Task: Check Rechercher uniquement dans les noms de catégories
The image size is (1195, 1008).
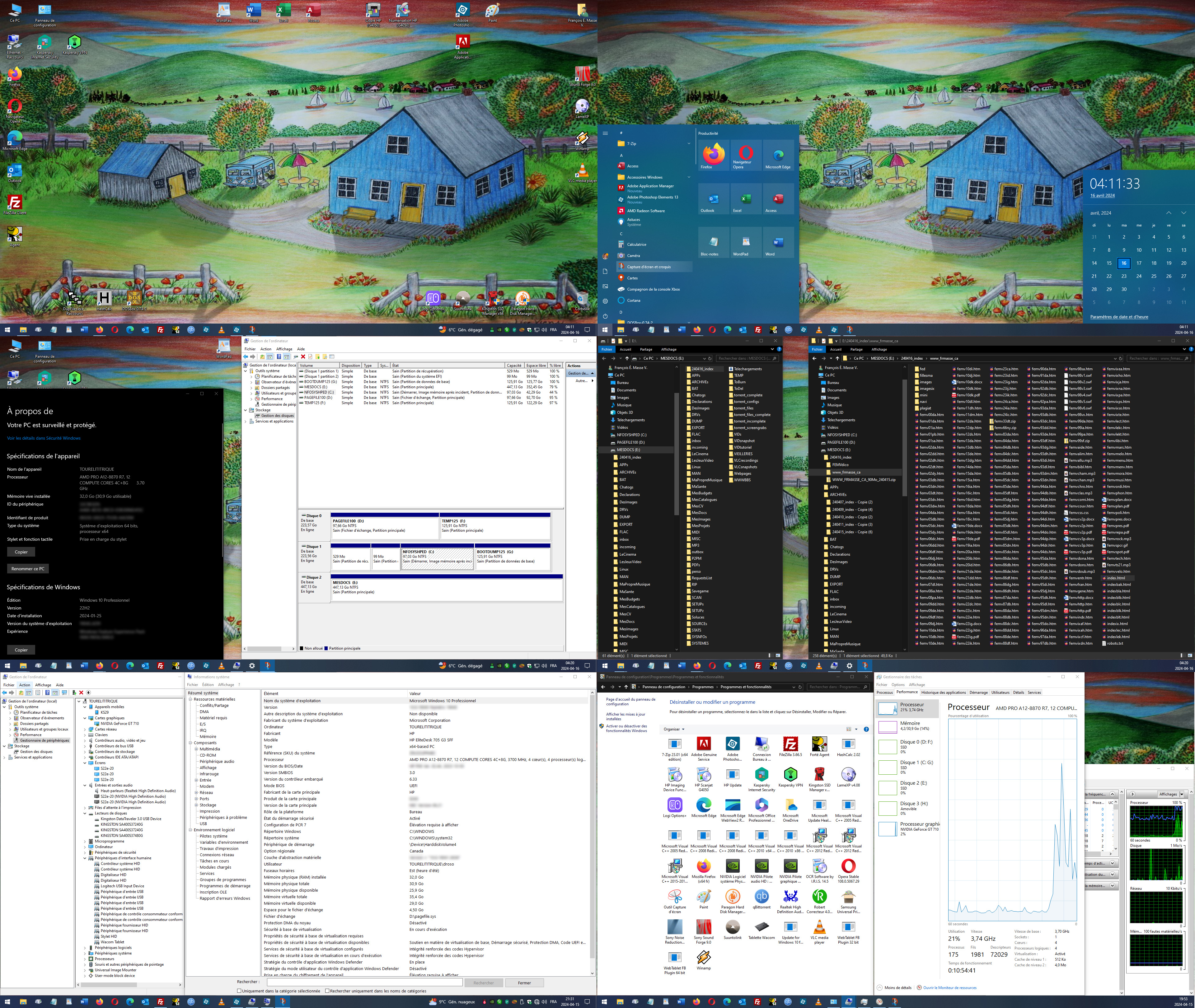Action: tap(327, 991)
